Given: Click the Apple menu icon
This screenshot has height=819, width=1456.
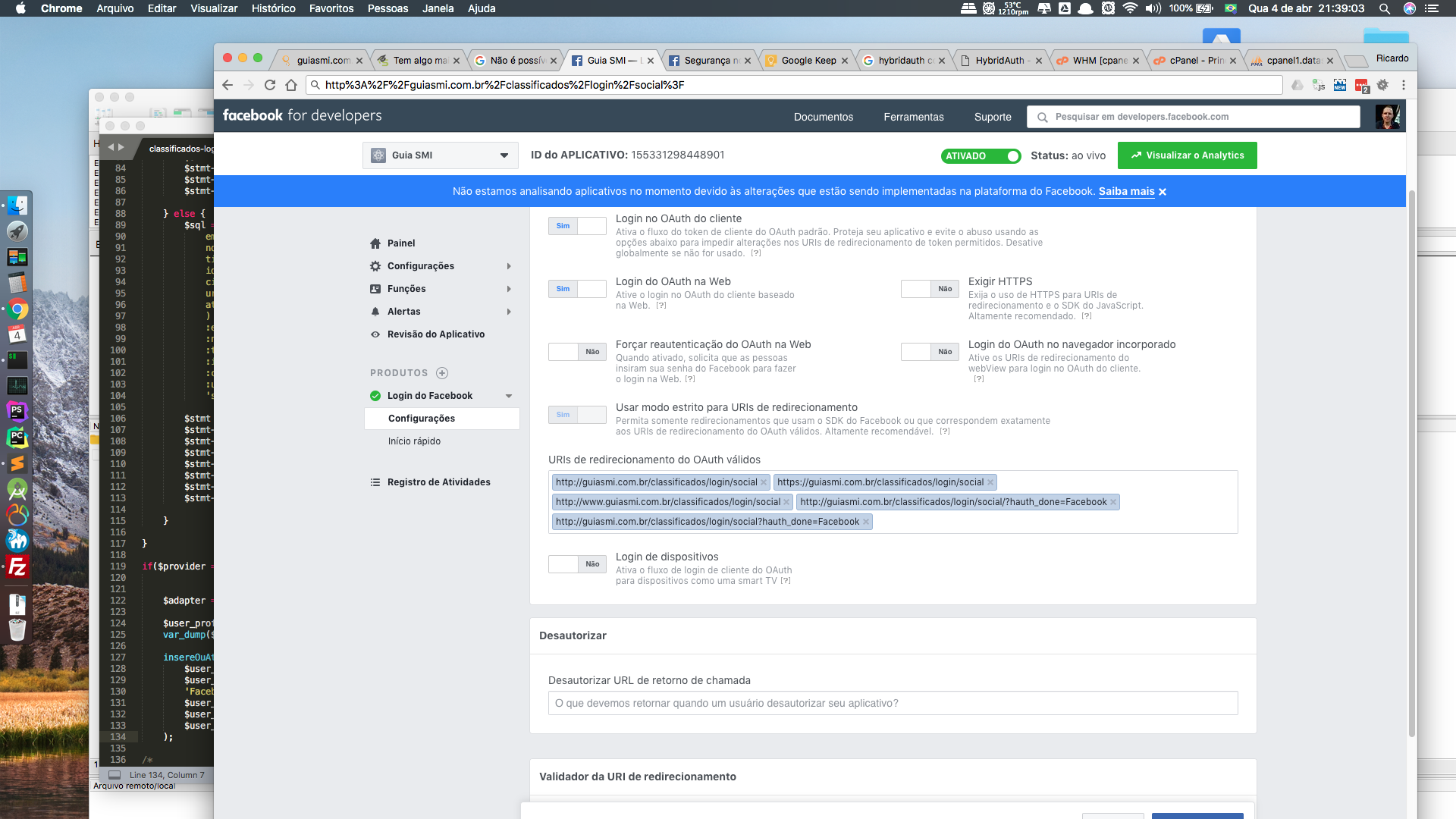Looking at the screenshot, I should (20, 8).
